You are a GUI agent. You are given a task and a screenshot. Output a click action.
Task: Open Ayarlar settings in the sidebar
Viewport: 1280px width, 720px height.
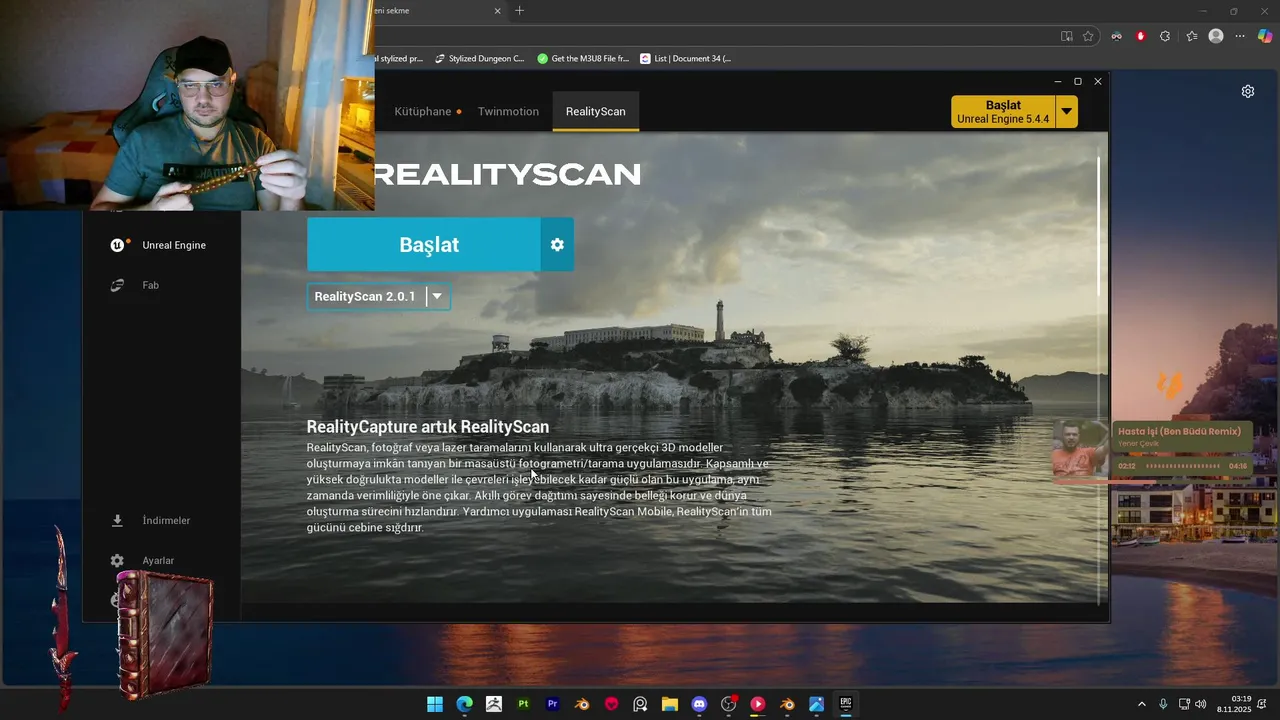(142, 560)
